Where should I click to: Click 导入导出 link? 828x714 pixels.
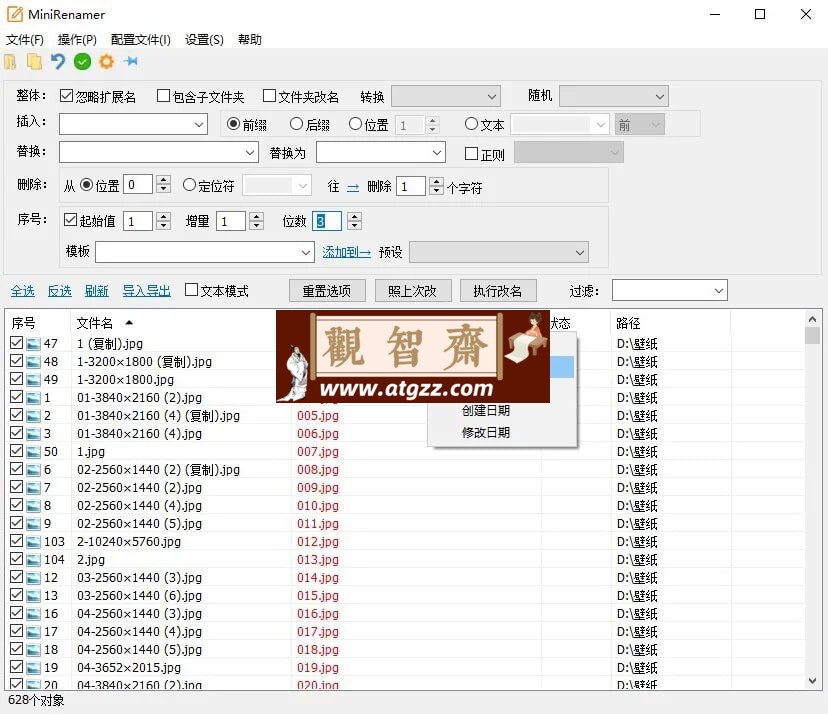146,291
